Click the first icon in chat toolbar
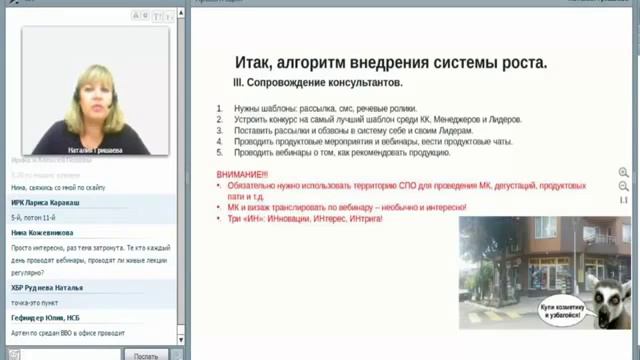The image size is (640, 360). point(135,16)
